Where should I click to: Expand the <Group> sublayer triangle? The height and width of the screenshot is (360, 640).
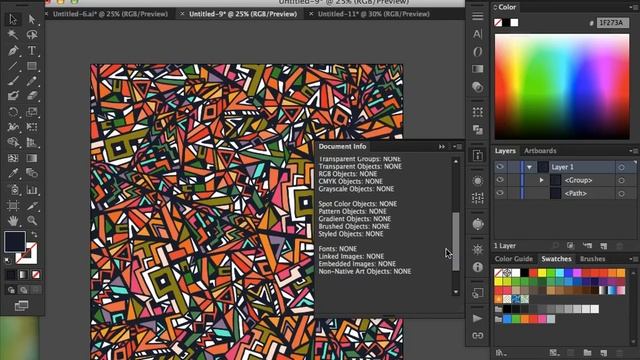(x=542, y=180)
